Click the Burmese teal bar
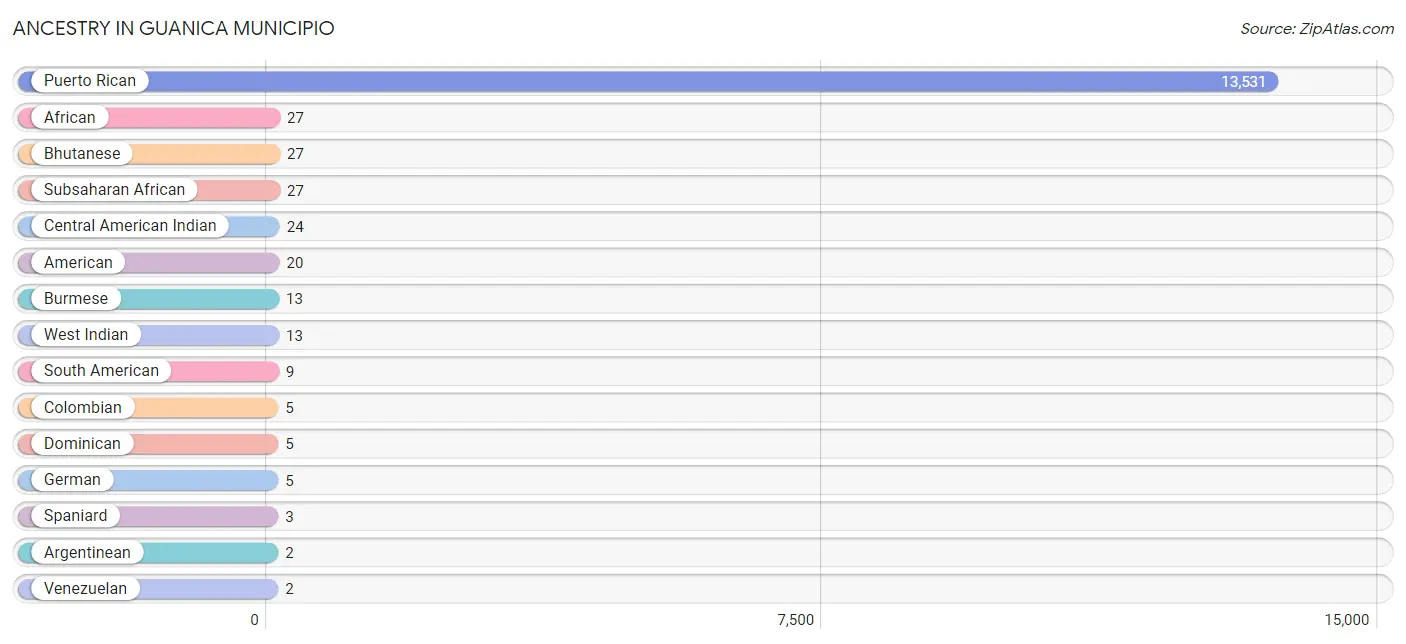1406x644 pixels. point(148,299)
